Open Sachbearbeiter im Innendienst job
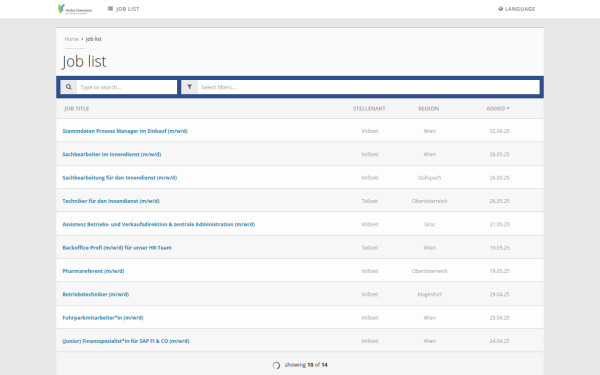The image size is (600, 375). [x=112, y=154]
